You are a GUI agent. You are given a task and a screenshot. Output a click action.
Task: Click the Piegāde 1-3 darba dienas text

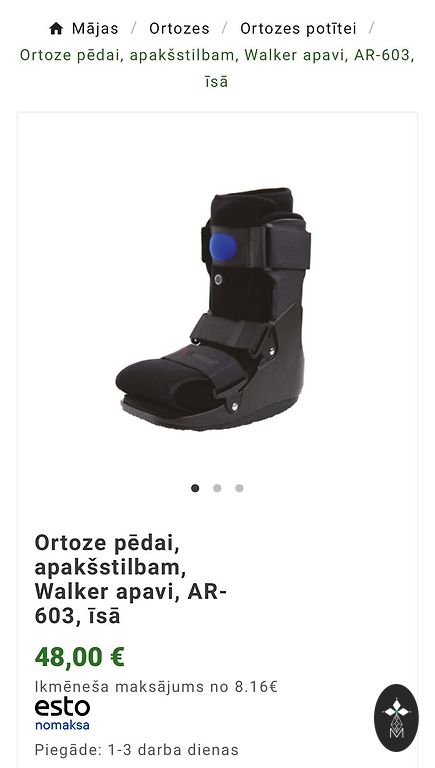pyautogui.click(x=137, y=749)
